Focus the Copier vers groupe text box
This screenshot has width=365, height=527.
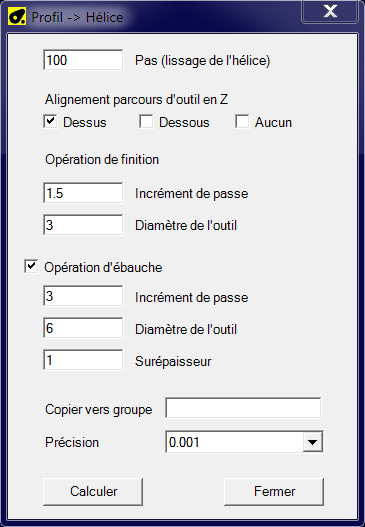[243, 408]
